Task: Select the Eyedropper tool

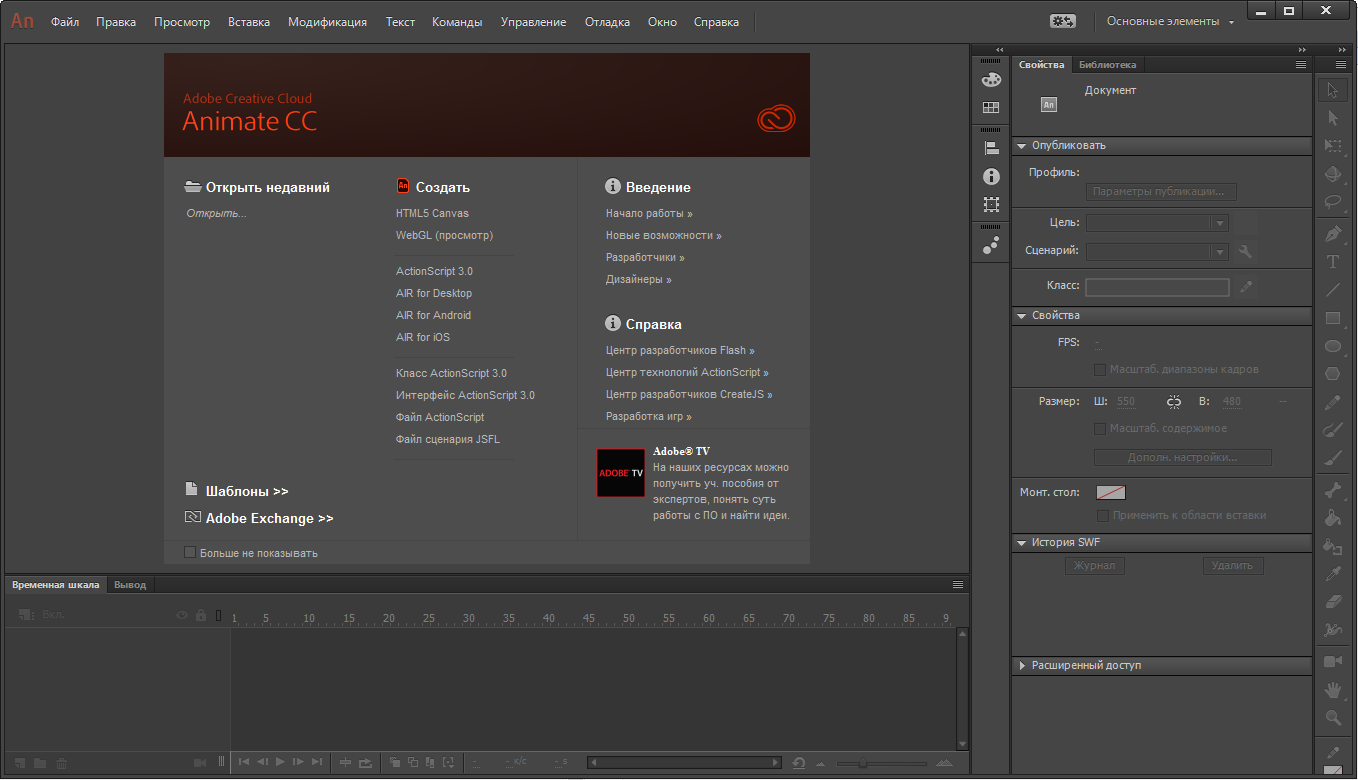Action: tap(1333, 574)
